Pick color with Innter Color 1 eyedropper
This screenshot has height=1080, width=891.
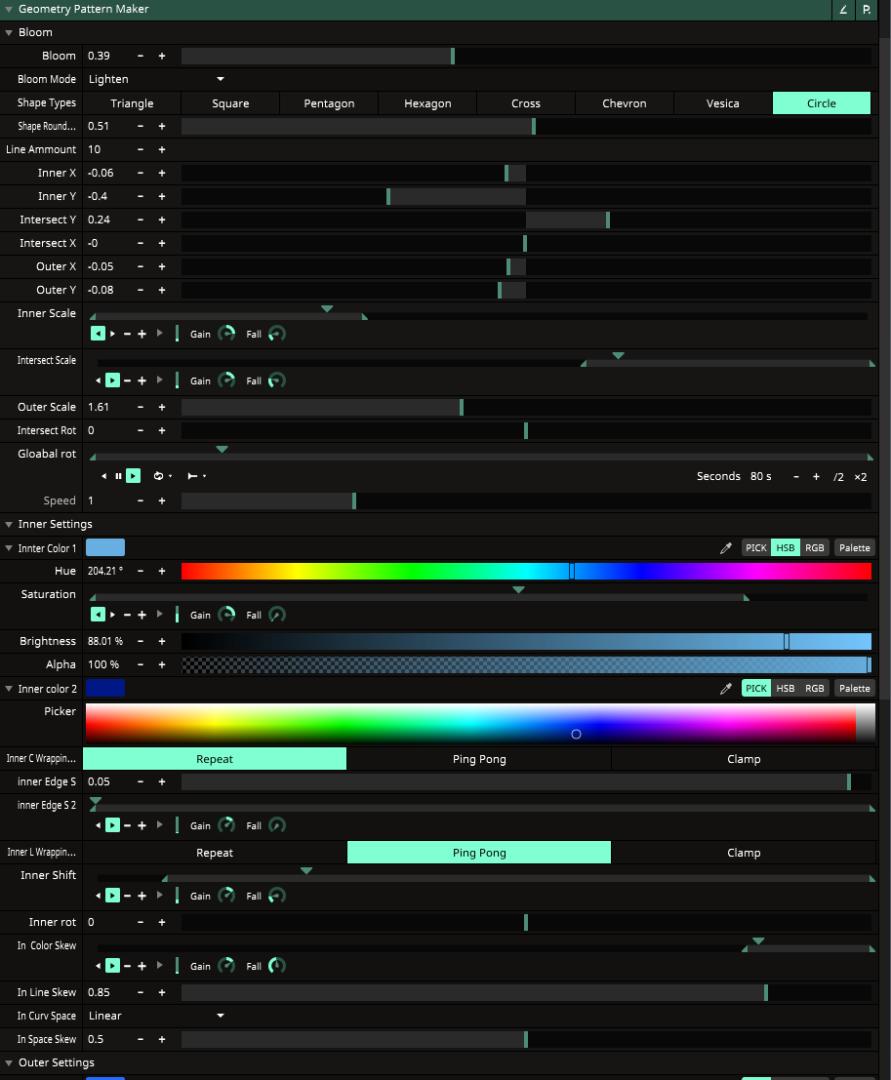[726, 548]
